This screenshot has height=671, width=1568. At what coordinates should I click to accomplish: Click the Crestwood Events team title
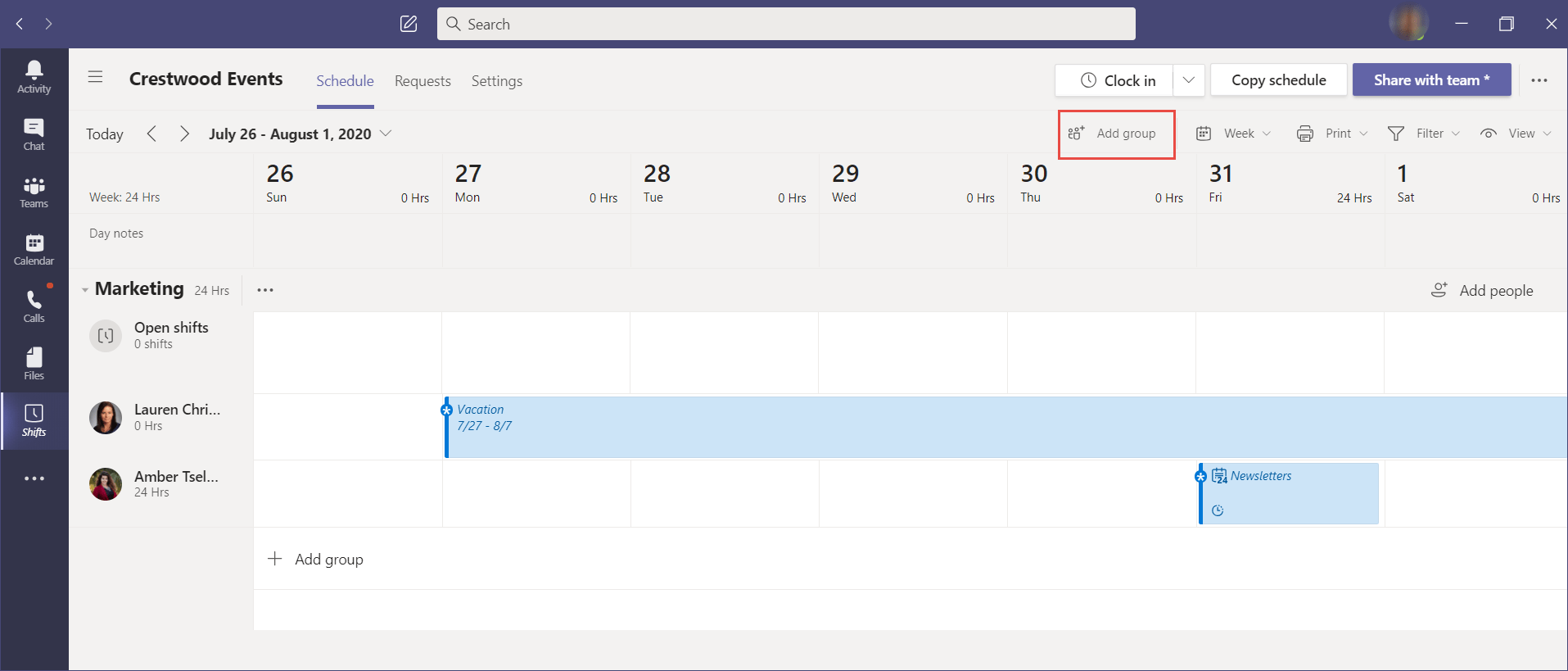point(206,79)
